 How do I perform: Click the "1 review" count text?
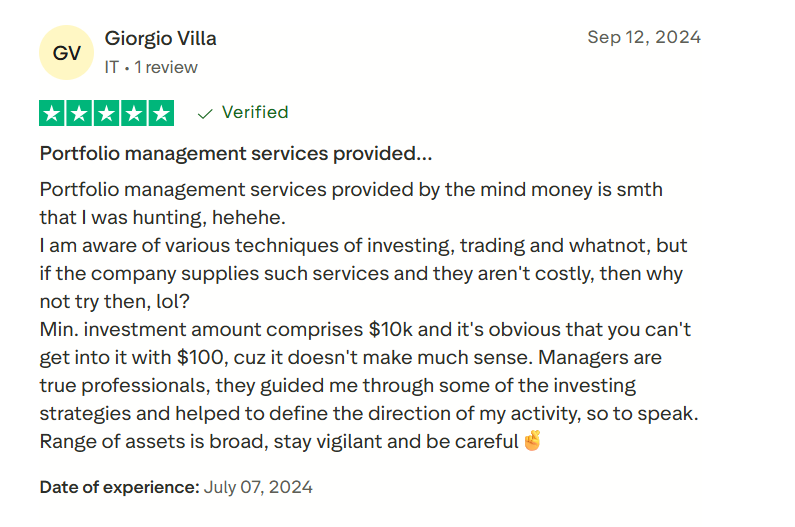(167, 67)
